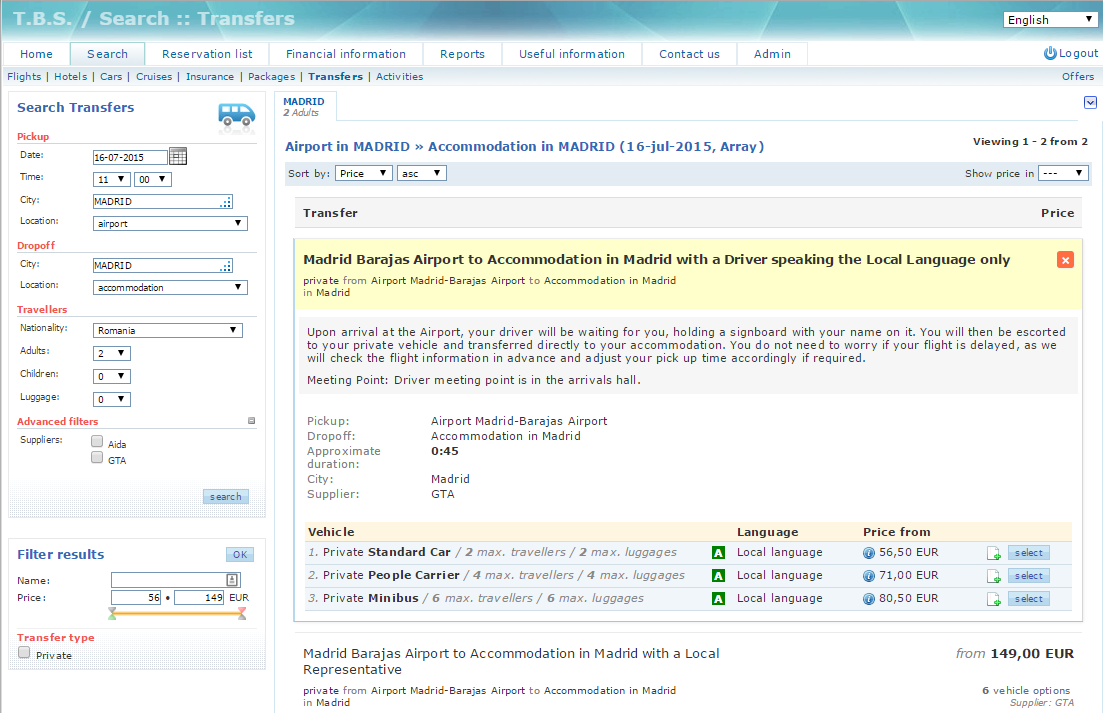Click the dropoff city lookup icon
This screenshot has width=1103, height=713.
[x=226, y=266]
